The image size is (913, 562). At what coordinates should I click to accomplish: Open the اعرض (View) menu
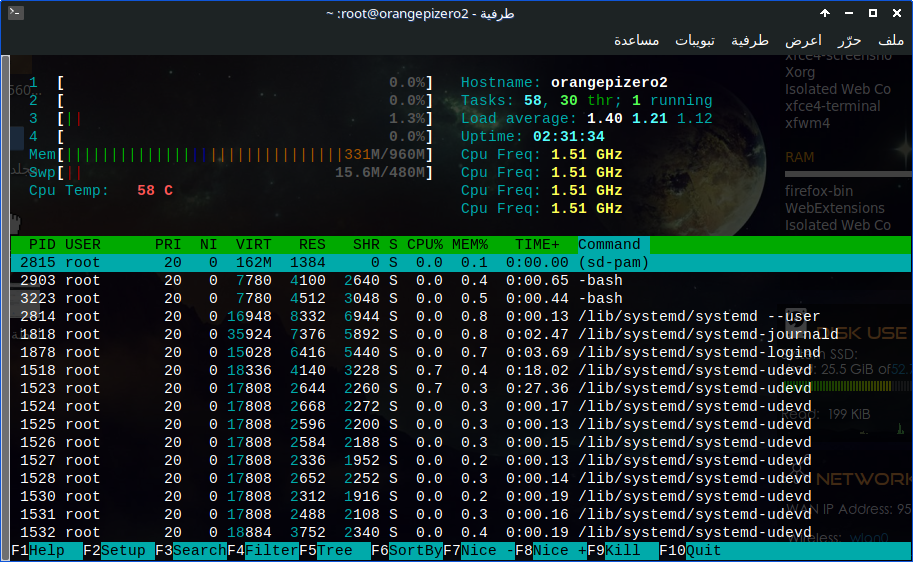coord(803,41)
